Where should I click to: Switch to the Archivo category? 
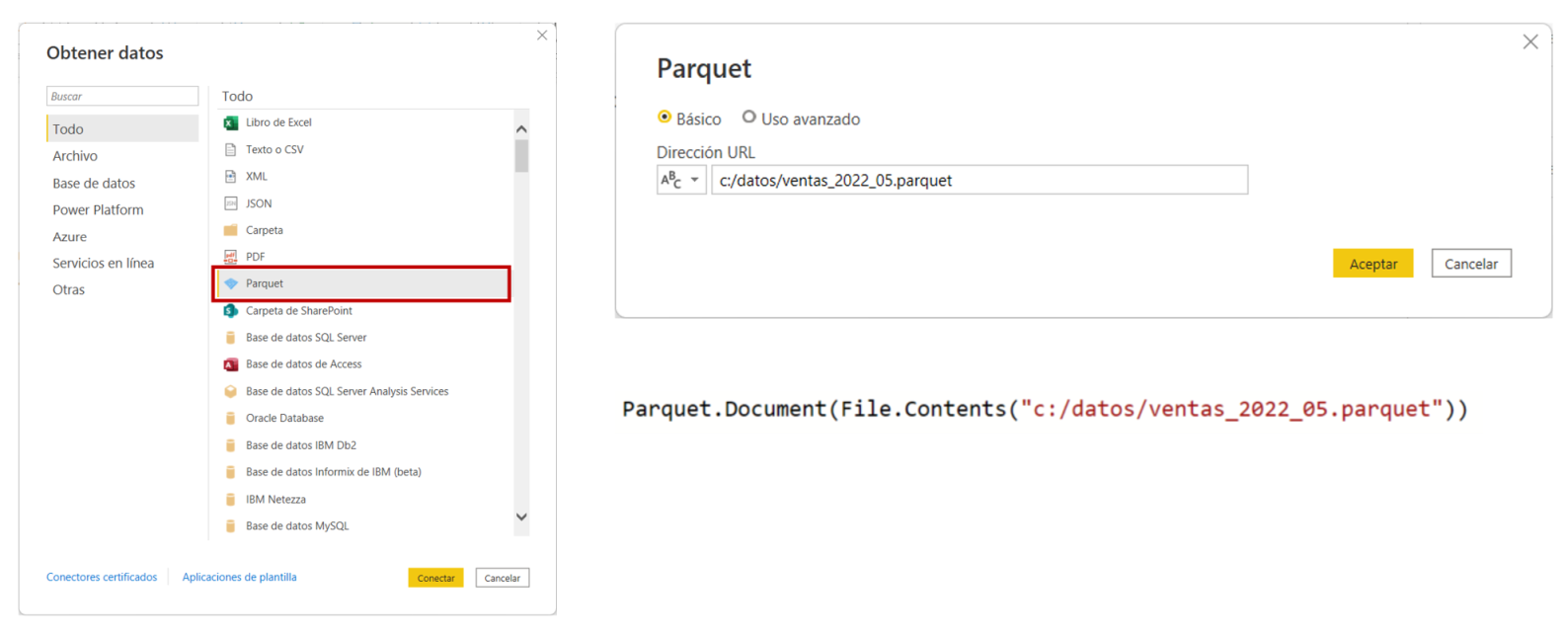pyautogui.click(x=74, y=156)
